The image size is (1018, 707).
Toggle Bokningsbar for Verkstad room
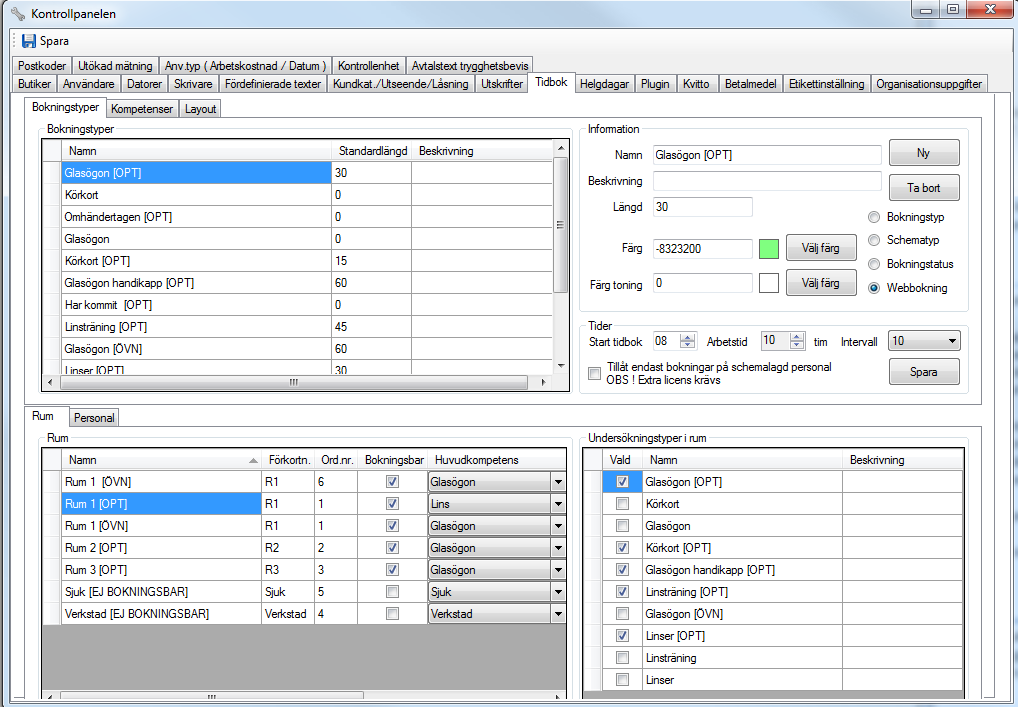coord(392,614)
